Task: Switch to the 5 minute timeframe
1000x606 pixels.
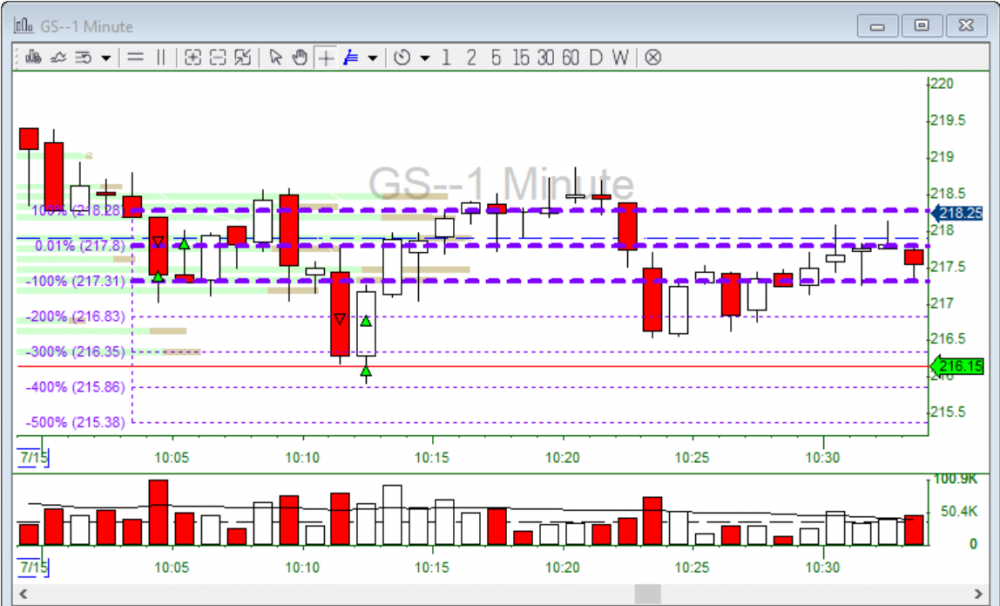Action: pos(496,58)
